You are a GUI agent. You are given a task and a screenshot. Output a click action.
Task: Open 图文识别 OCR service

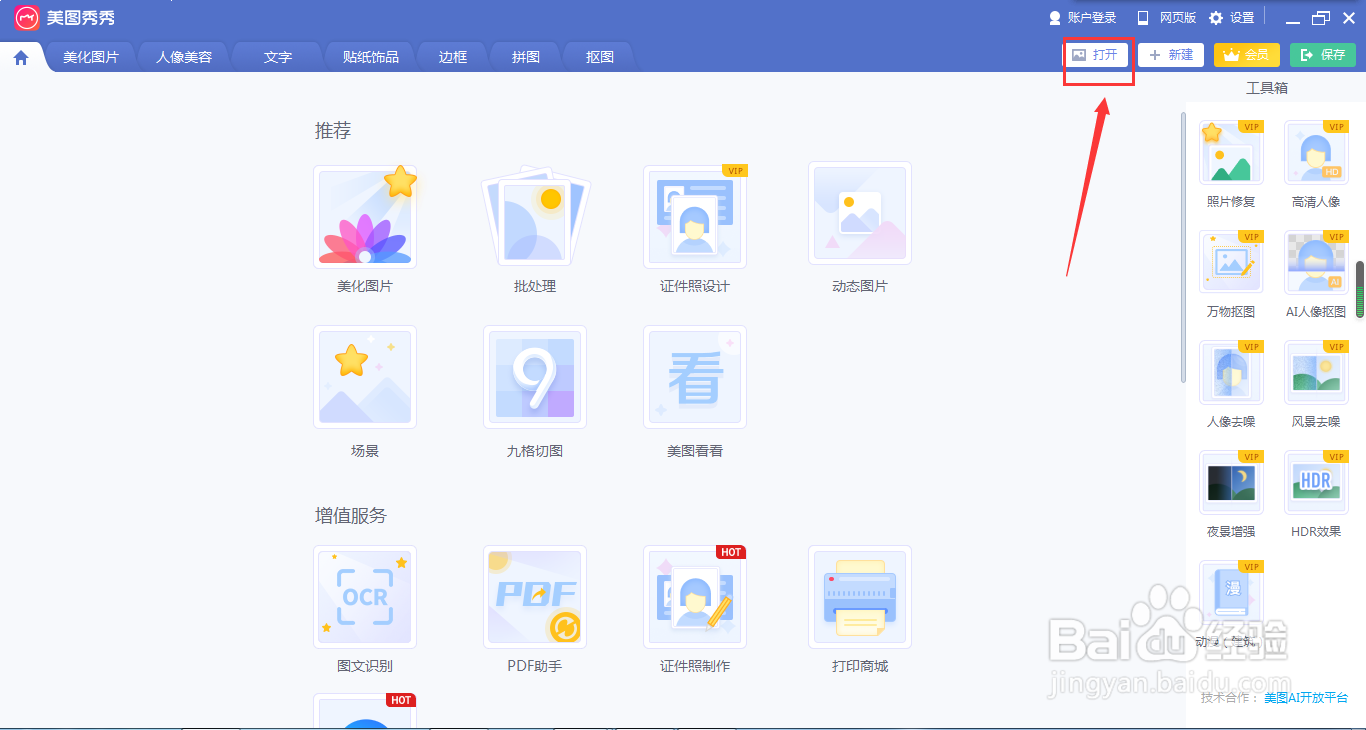point(365,597)
